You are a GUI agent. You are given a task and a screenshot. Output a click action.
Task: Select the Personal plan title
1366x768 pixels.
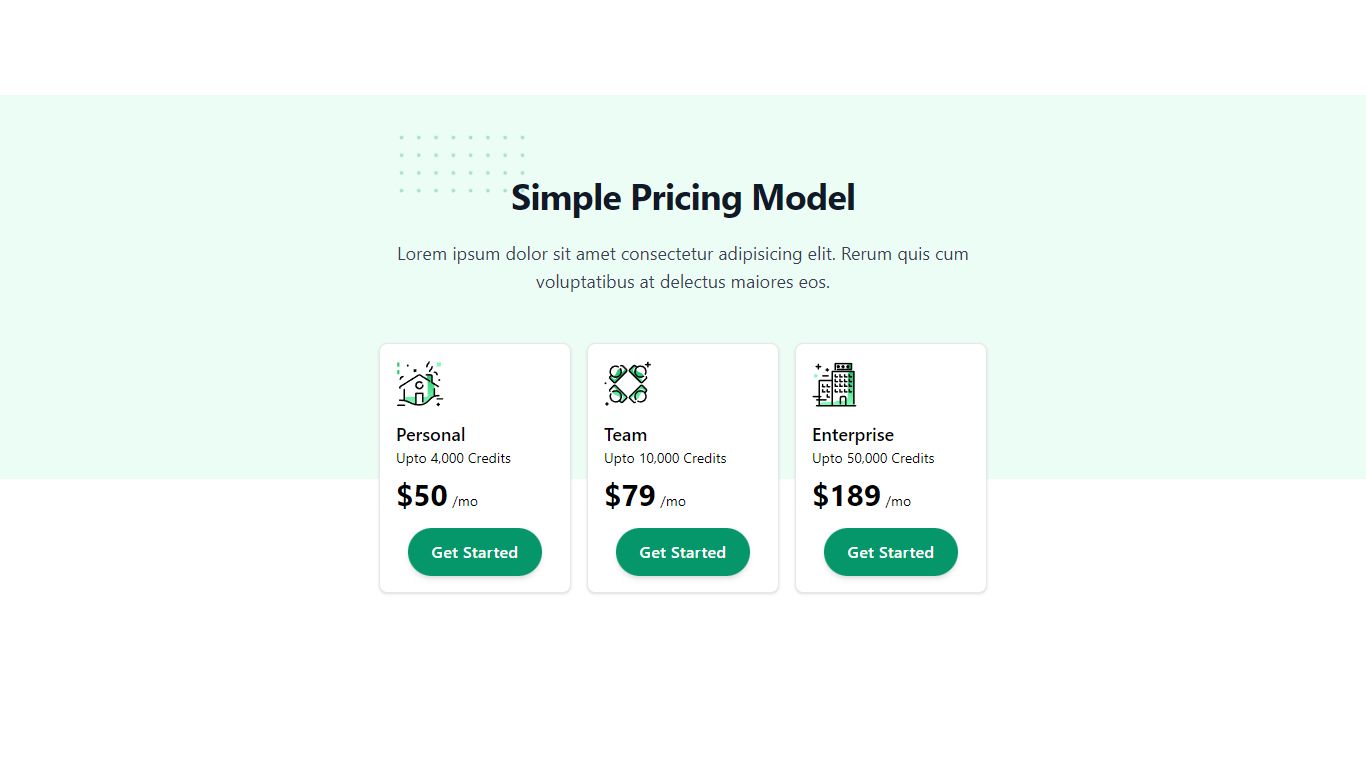pos(430,435)
